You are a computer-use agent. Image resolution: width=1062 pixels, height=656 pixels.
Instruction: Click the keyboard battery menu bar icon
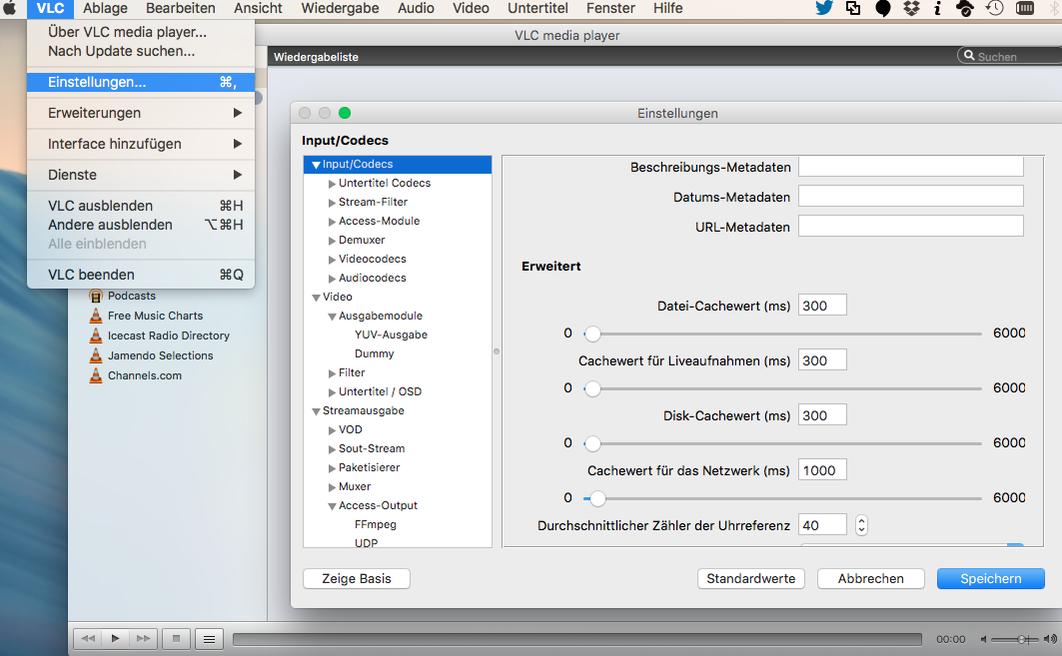1025,8
